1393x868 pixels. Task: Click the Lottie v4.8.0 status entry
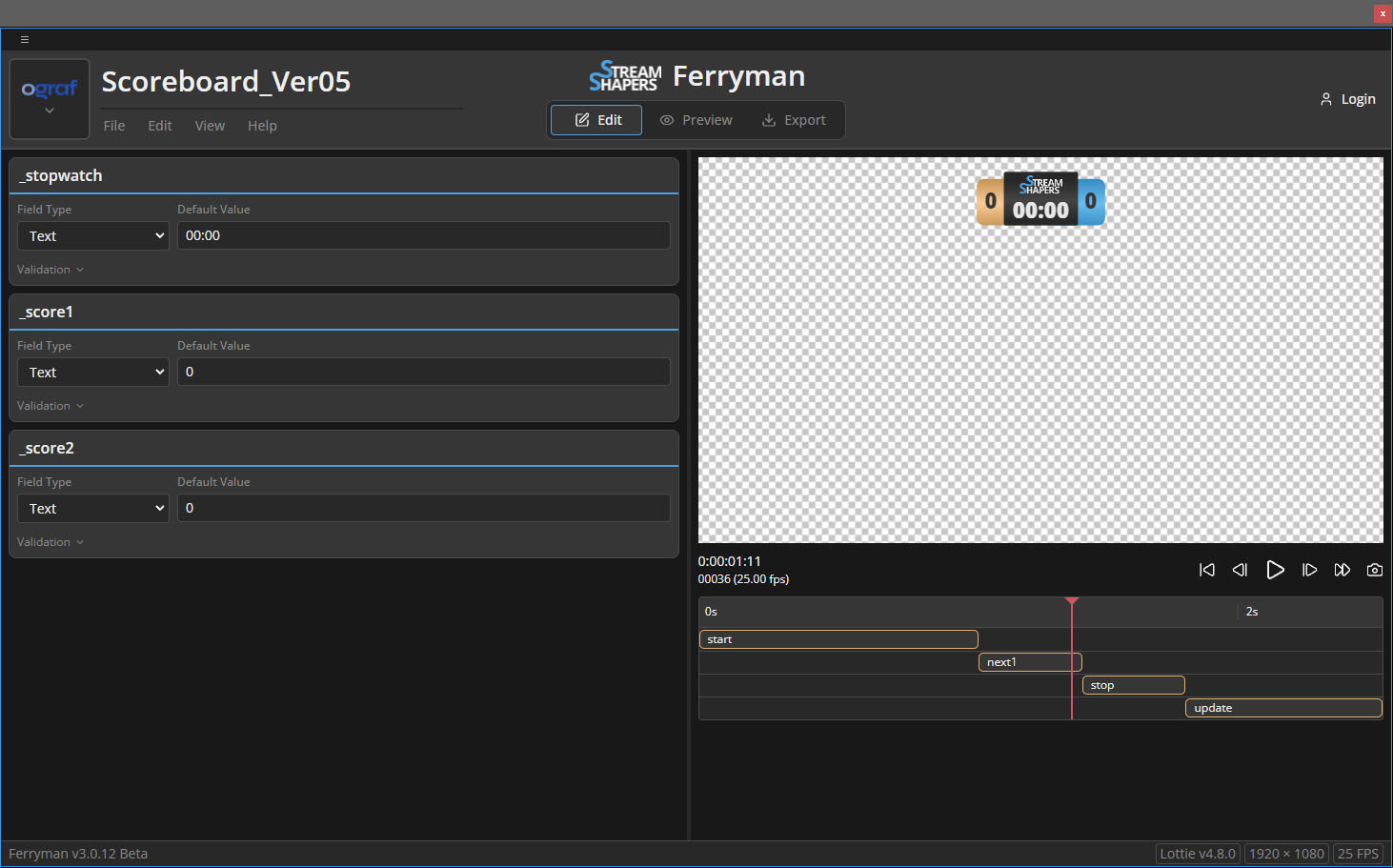[1198, 854]
